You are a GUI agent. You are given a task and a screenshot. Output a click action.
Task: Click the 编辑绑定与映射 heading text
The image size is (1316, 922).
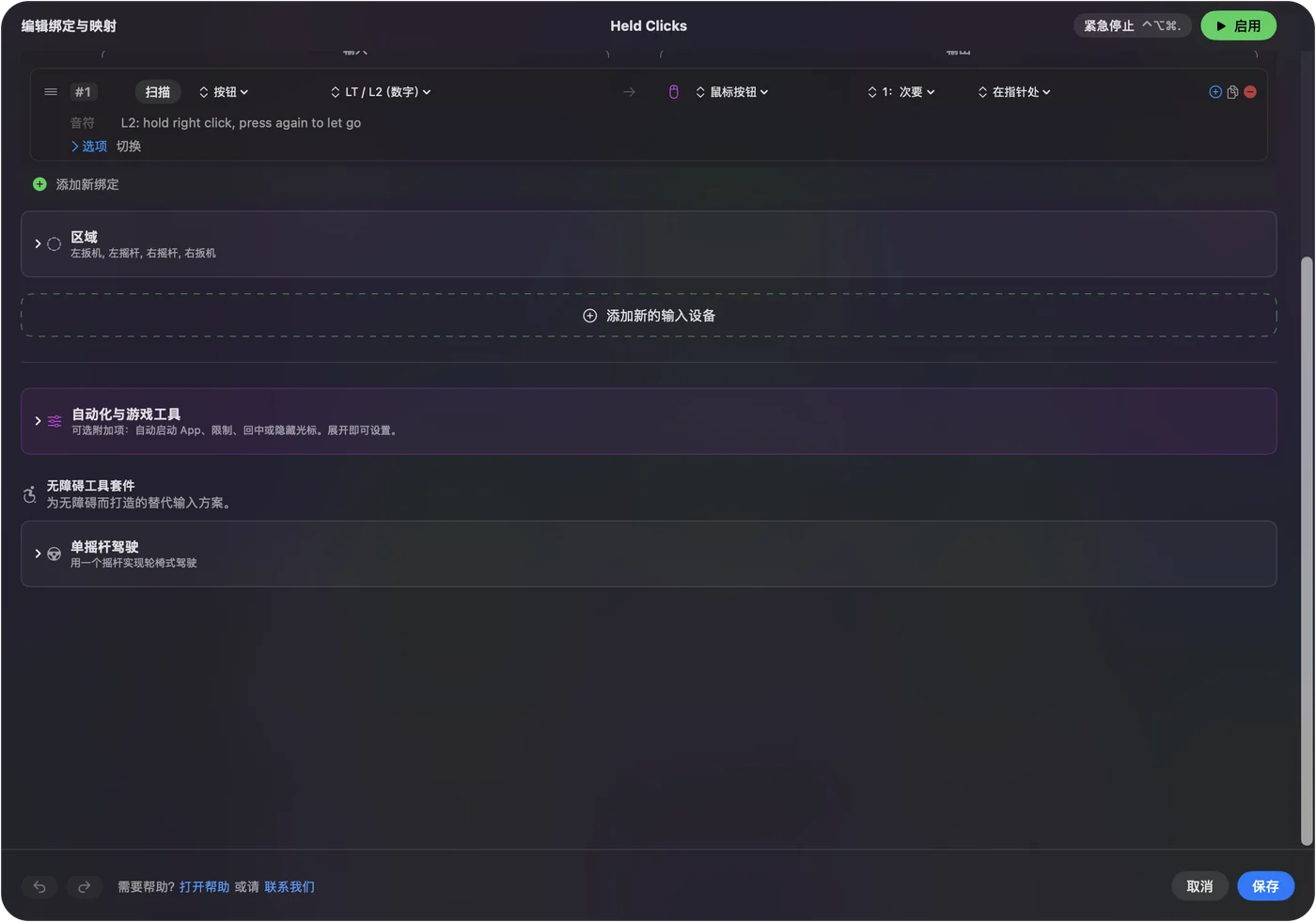69,26
